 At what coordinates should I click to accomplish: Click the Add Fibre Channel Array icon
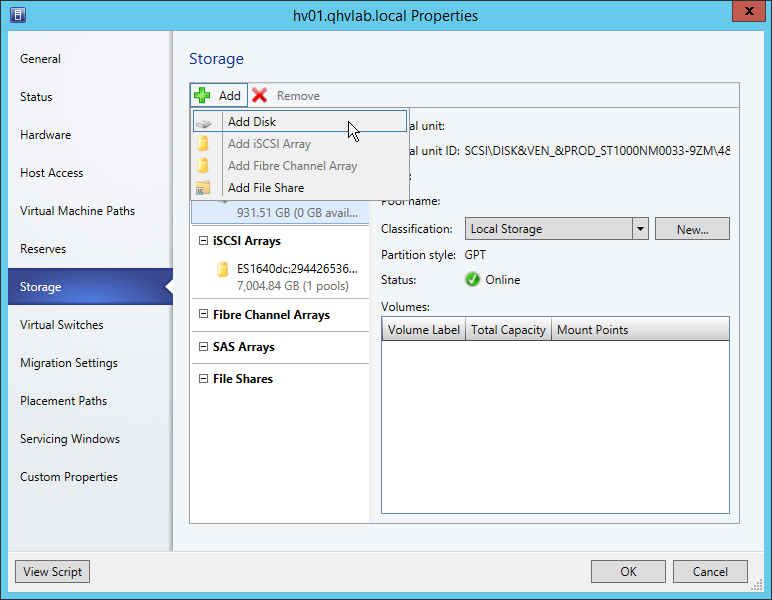pyautogui.click(x=203, y=166)
